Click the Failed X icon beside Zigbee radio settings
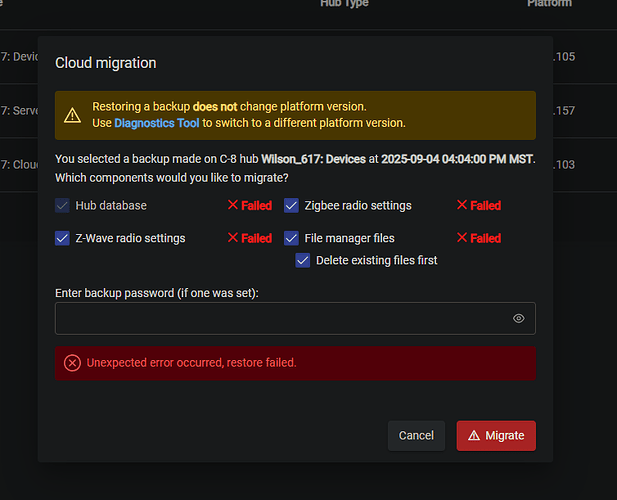 tap(462, 205)
